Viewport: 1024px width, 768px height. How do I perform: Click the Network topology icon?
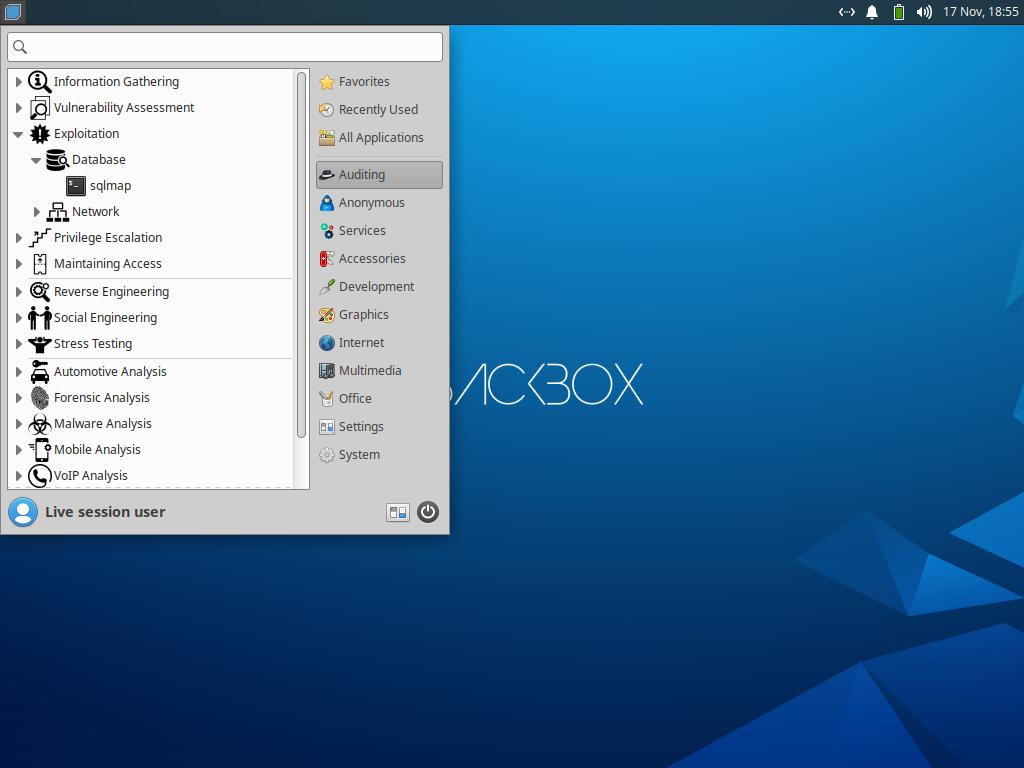pyautogui.click(x=57, y=212)
